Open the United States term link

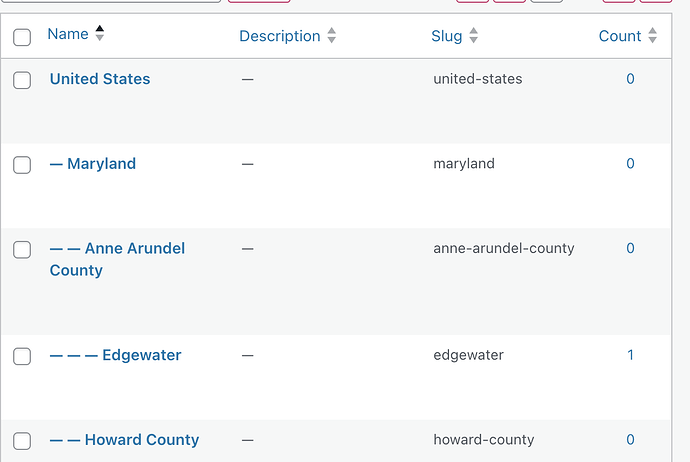(x=100, y=79)
